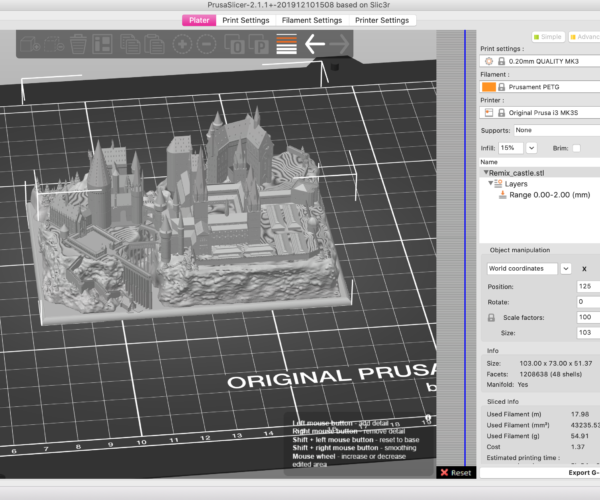Toggle the Brim checkbox
The image size is (600, 500).
(576, 148)
